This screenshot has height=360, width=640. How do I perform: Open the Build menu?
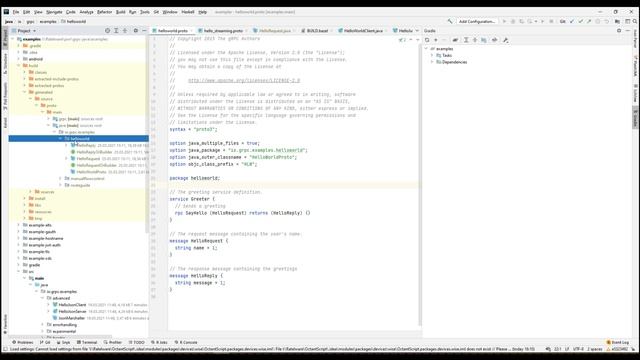coord(120,12)
